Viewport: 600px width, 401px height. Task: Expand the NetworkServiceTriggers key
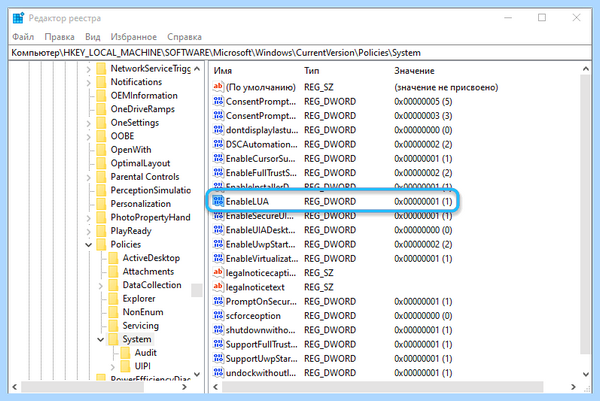coord(88,69)
